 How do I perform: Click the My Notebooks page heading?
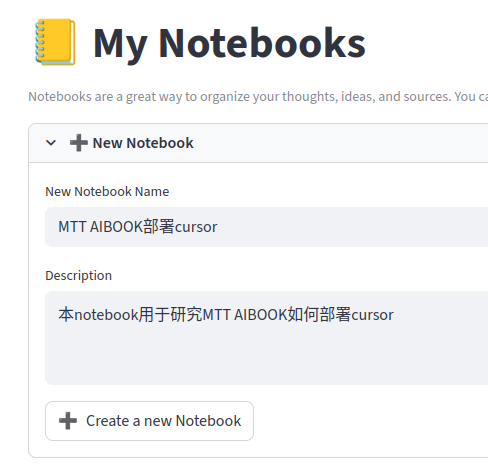[229, 43]
